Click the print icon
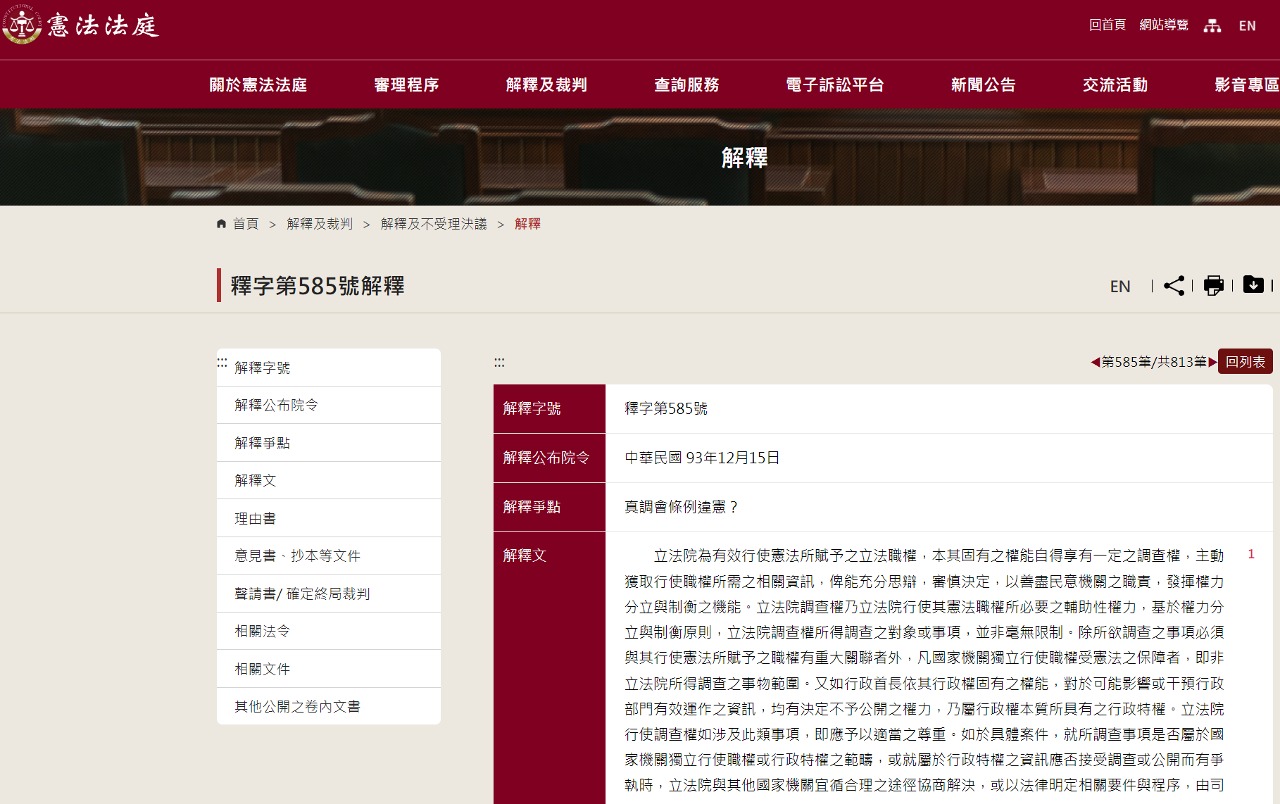 coord(1213,286)
